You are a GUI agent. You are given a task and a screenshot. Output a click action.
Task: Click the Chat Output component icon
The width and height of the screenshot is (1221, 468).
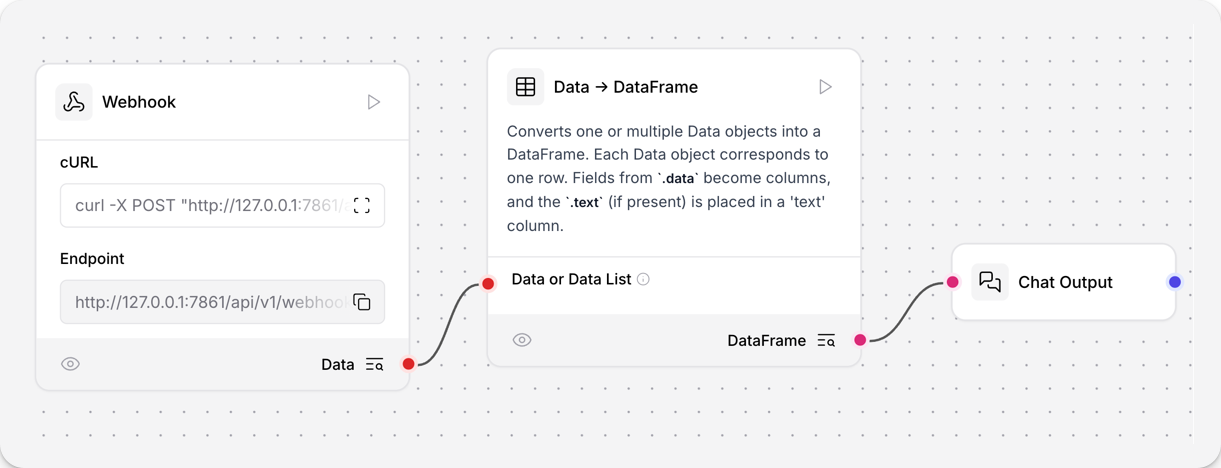(x=990, y=282)
